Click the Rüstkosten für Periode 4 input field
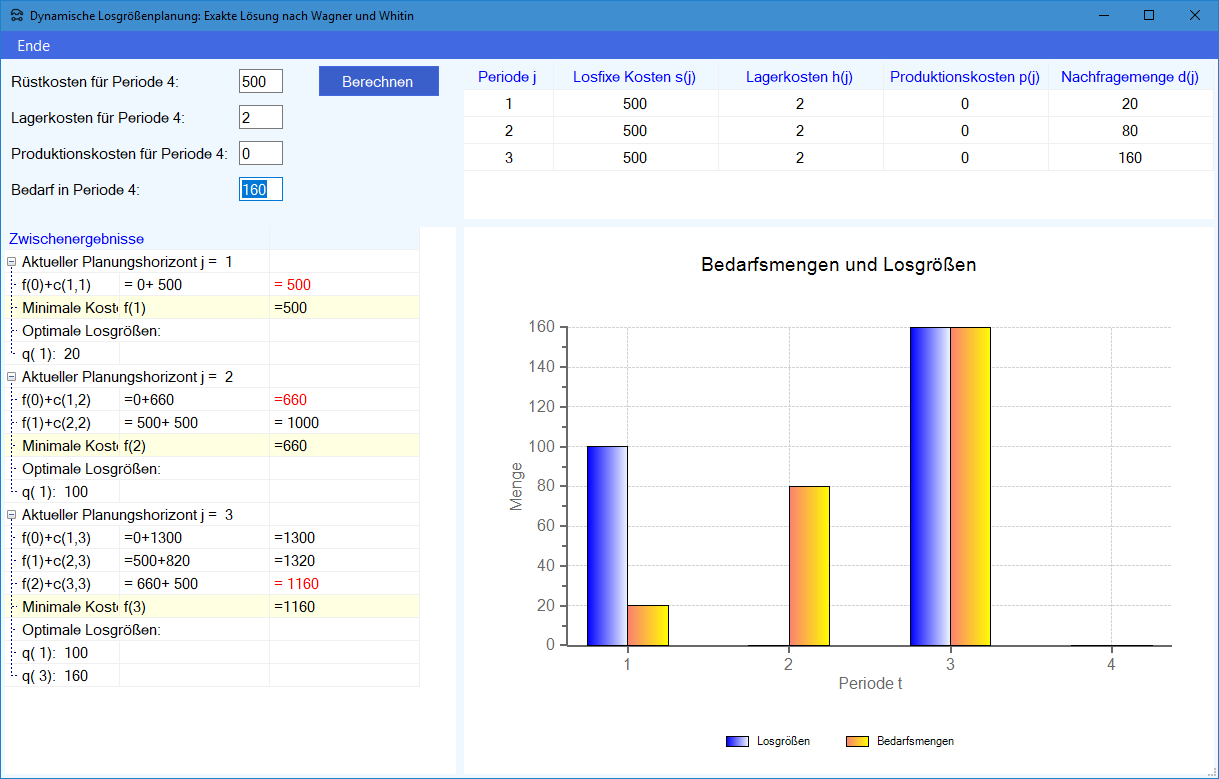 point(261,82)
